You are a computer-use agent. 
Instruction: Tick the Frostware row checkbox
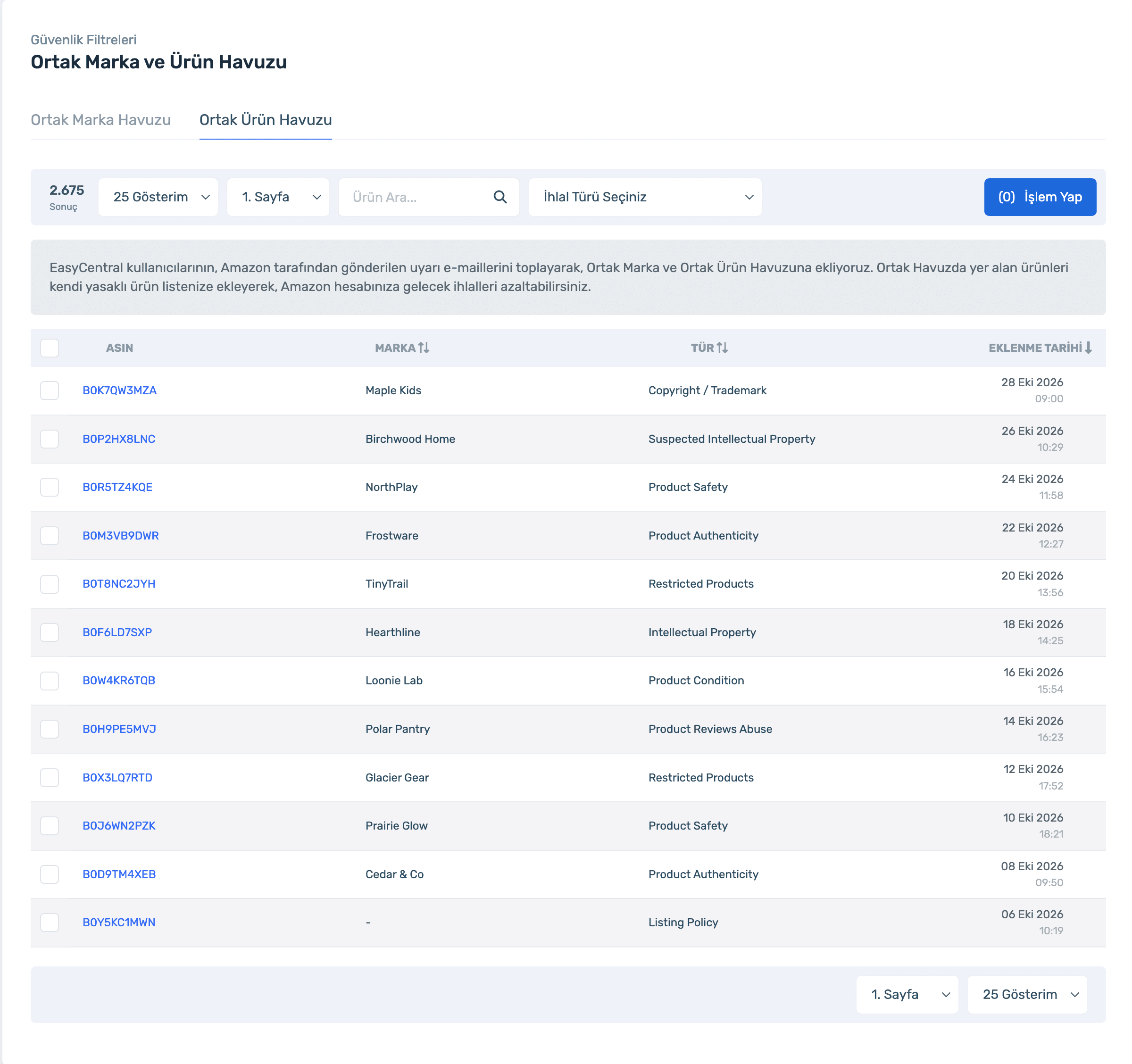[50, 536]
